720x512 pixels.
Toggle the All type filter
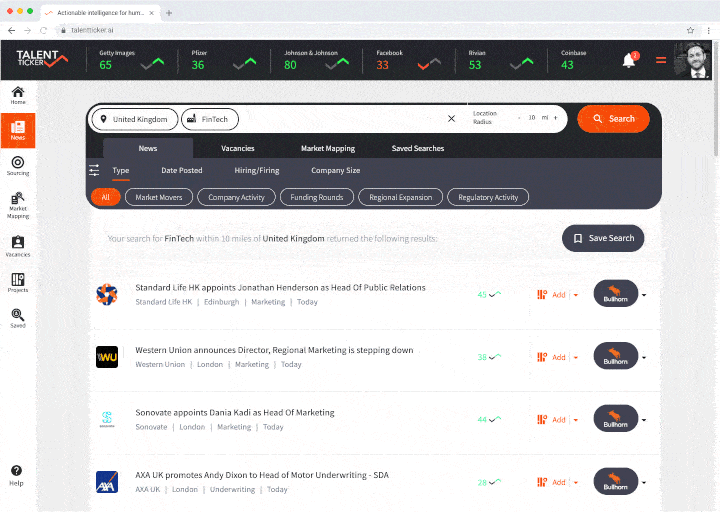click(106, 197)
